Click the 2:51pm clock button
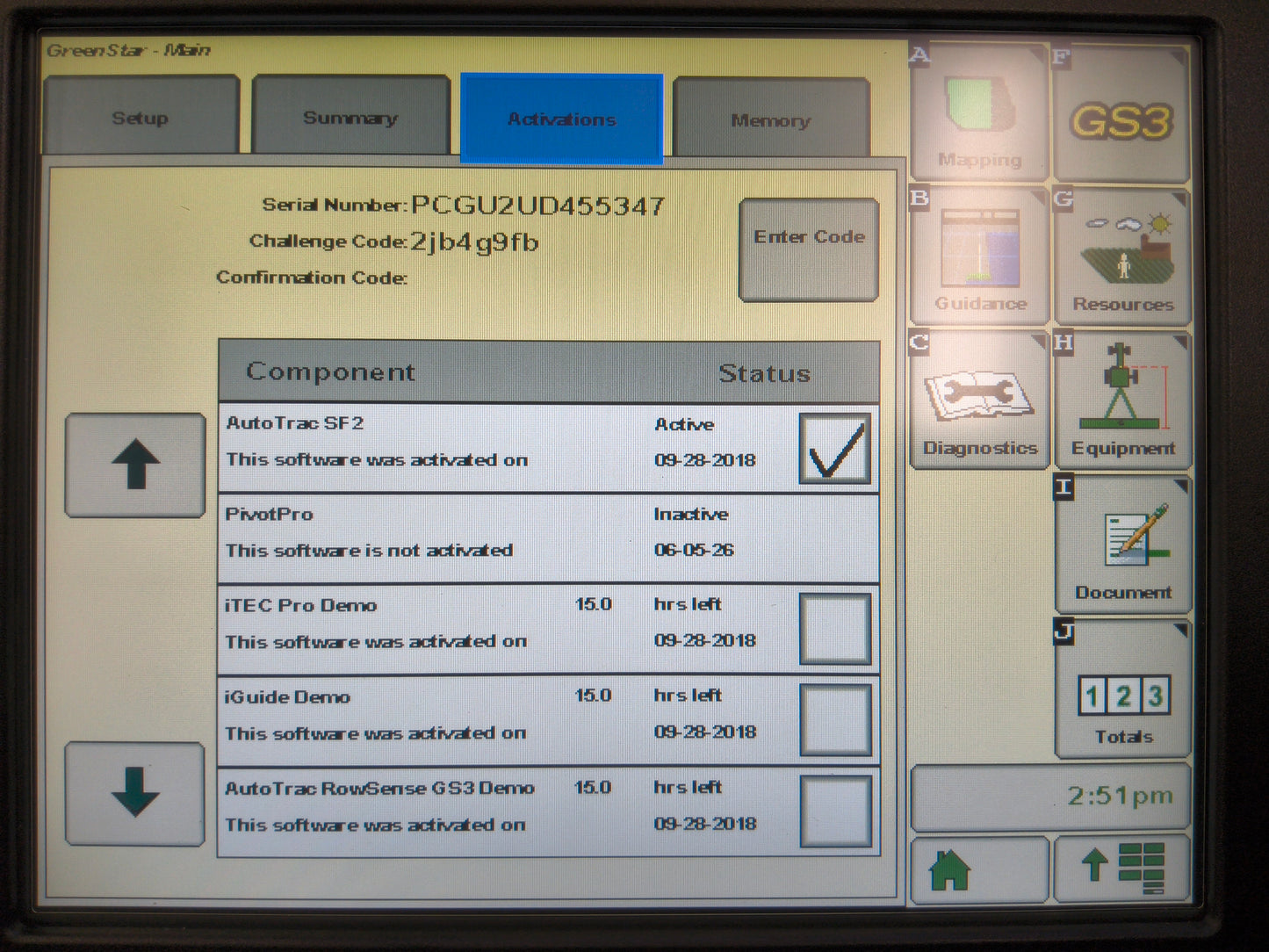This screenshot has height=952, width=1269. point(1050,797)
